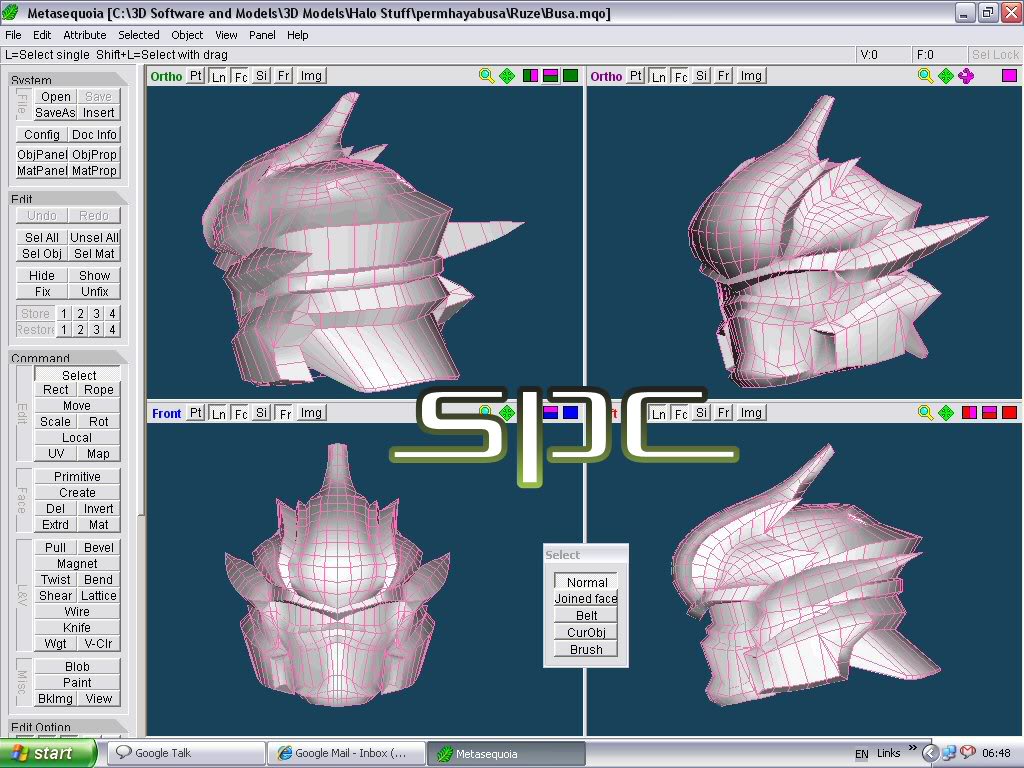Open the Attribute menu
This screenshot has height=768, width=1024.
point(85,35)
